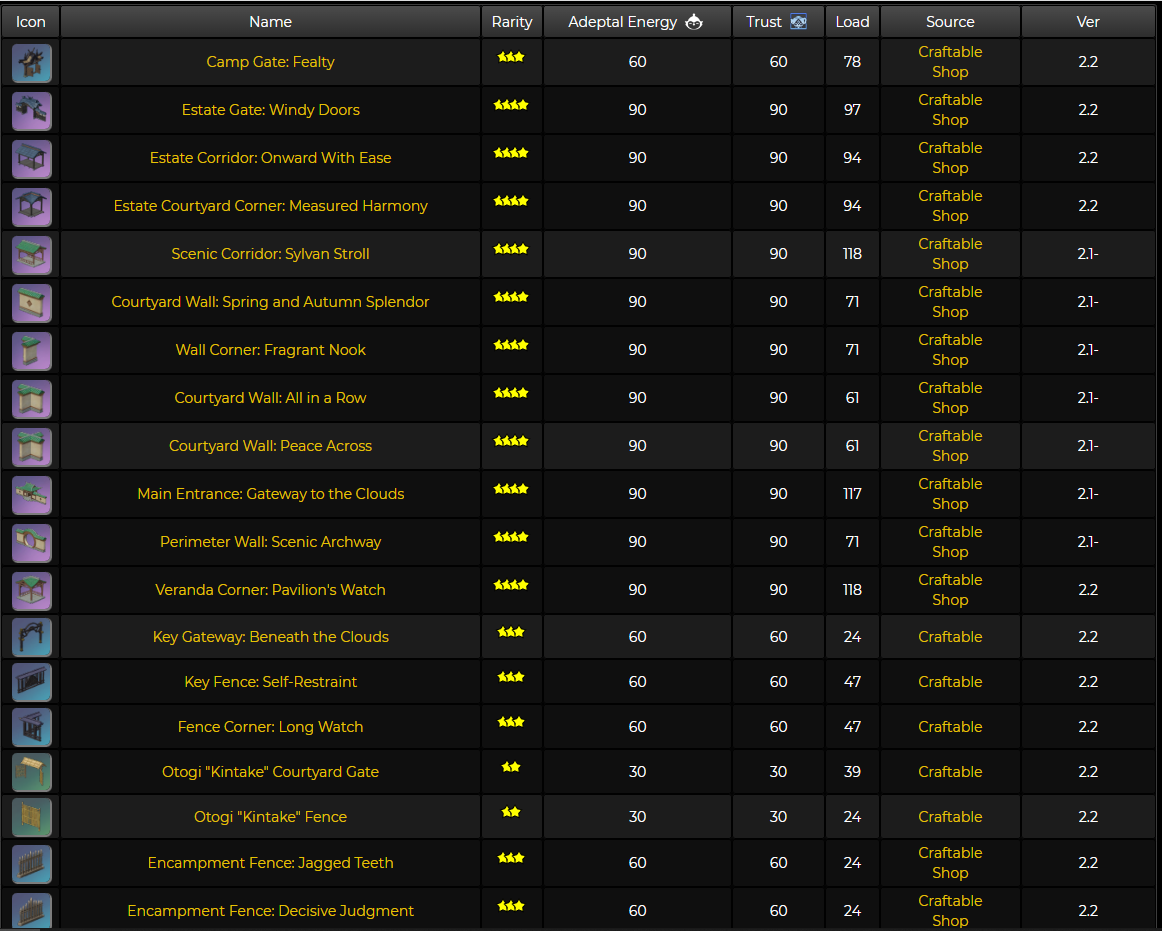
Task: Click the Otogi "Kintake" Fence icon
Action: [x=32, y=817]
